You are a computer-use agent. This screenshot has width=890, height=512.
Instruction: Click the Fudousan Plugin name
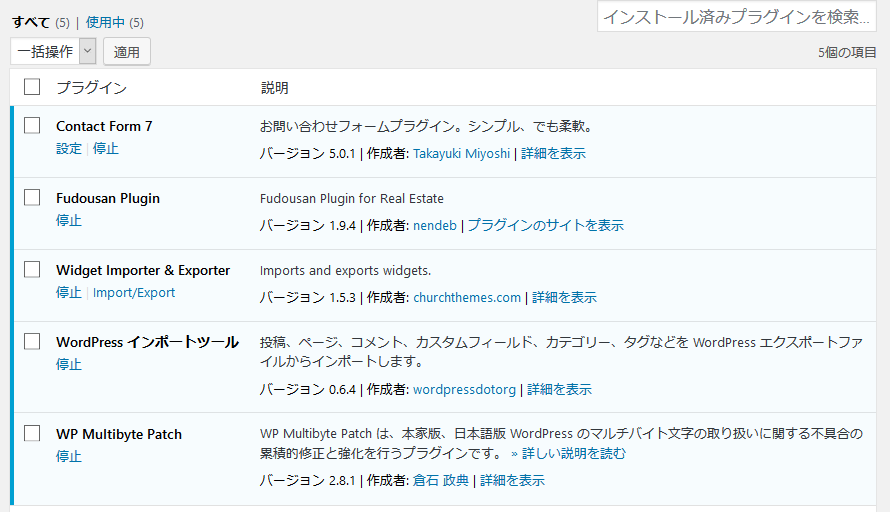pyautogui.click(x=108, y=198)
